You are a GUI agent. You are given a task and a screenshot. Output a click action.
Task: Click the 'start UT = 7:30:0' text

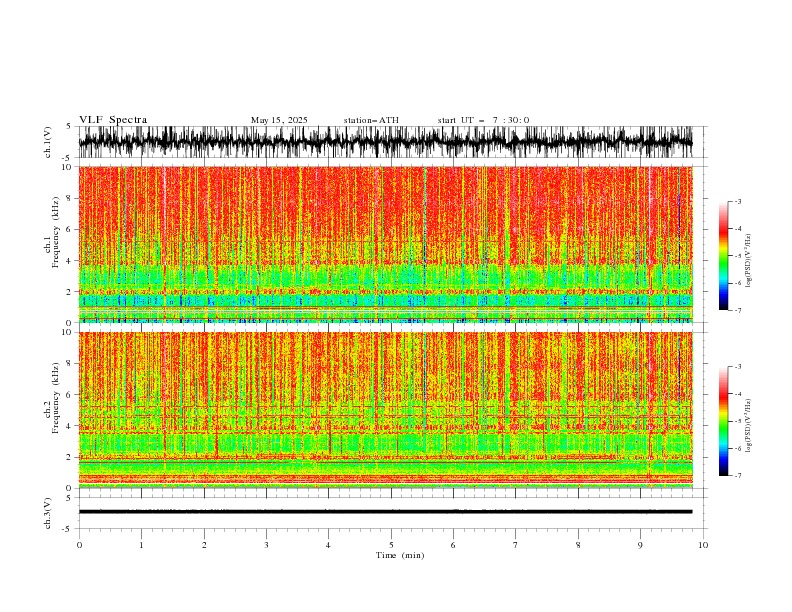[x=483, y=120]
